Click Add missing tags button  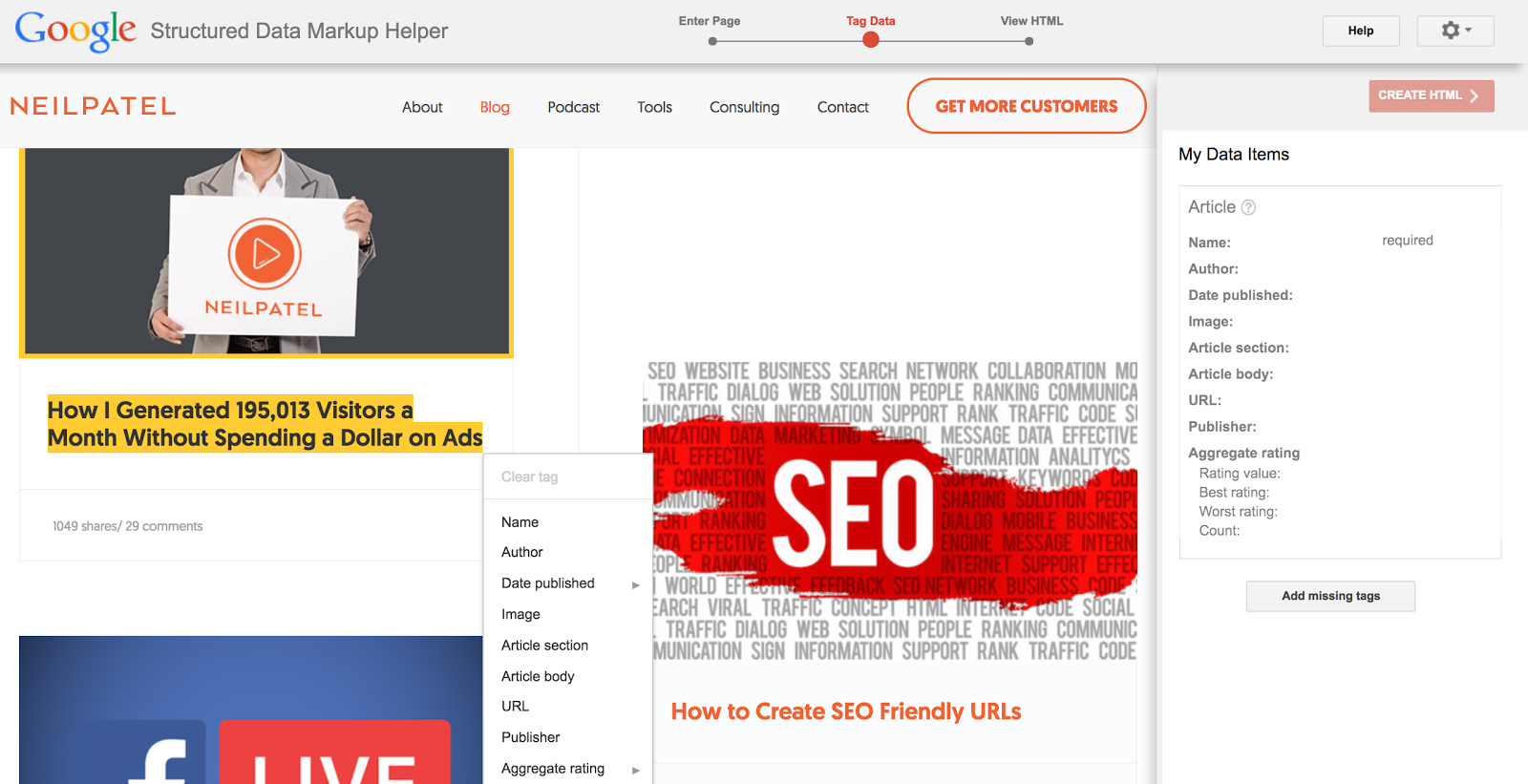pos(1330,596)
